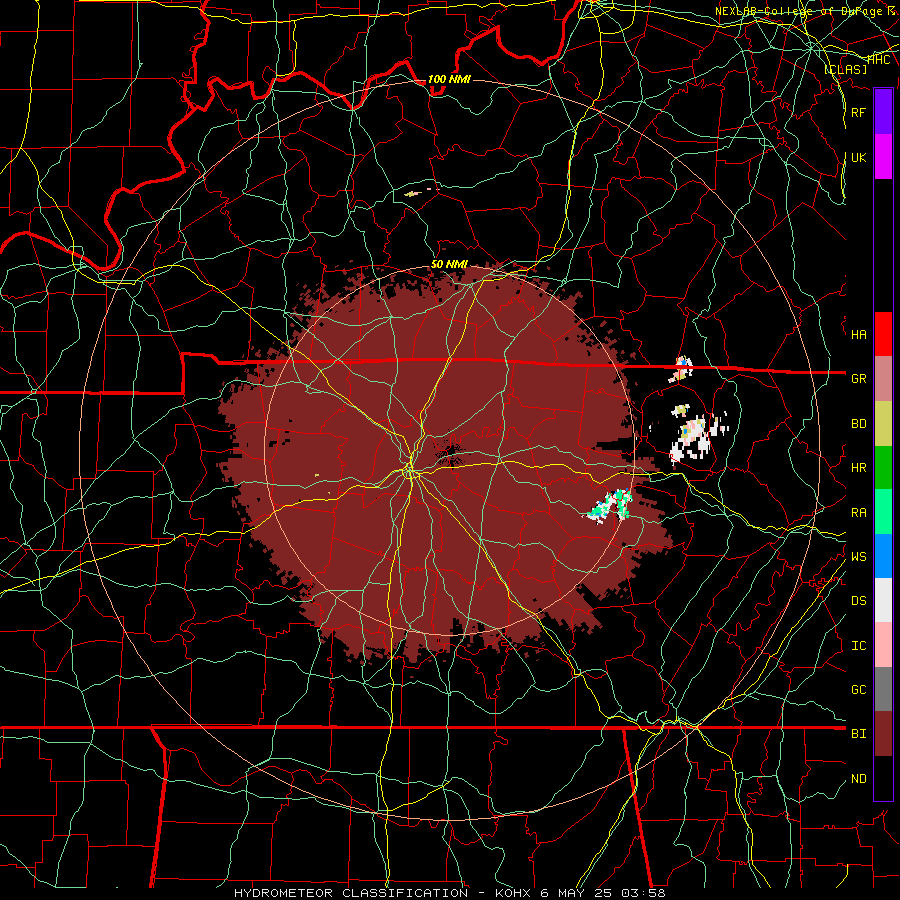Click the "50 NMI" range ring label

coord(449,264)
